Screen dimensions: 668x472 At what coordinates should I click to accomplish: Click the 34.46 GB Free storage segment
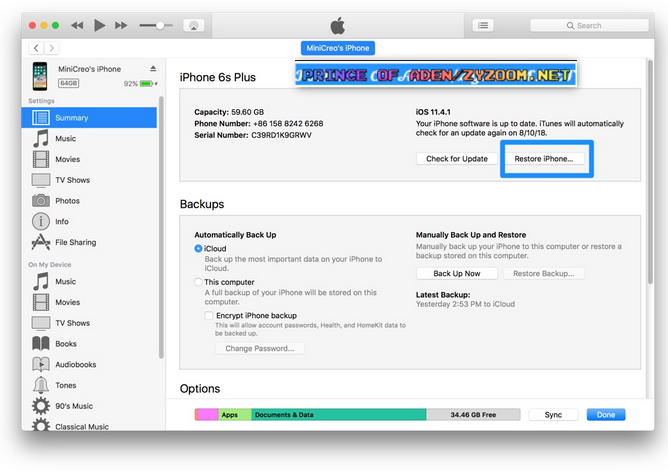473,414
